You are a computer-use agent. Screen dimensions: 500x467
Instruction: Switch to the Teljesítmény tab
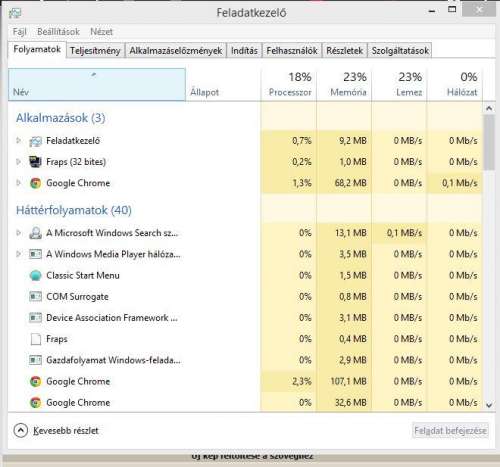(x=95, y=51)
